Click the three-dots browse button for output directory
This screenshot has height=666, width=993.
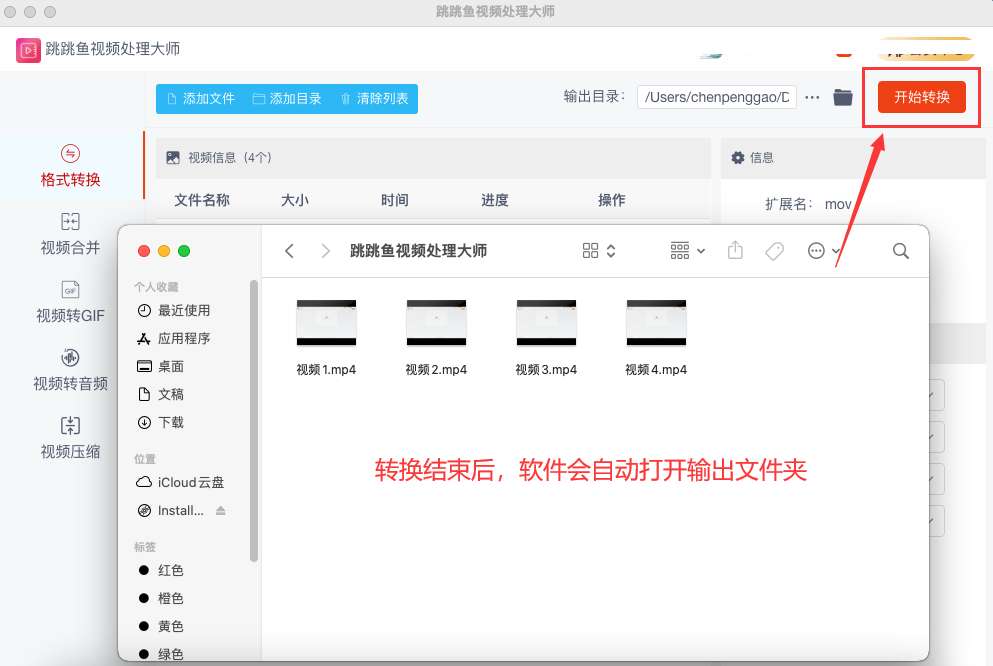[812, 97]
